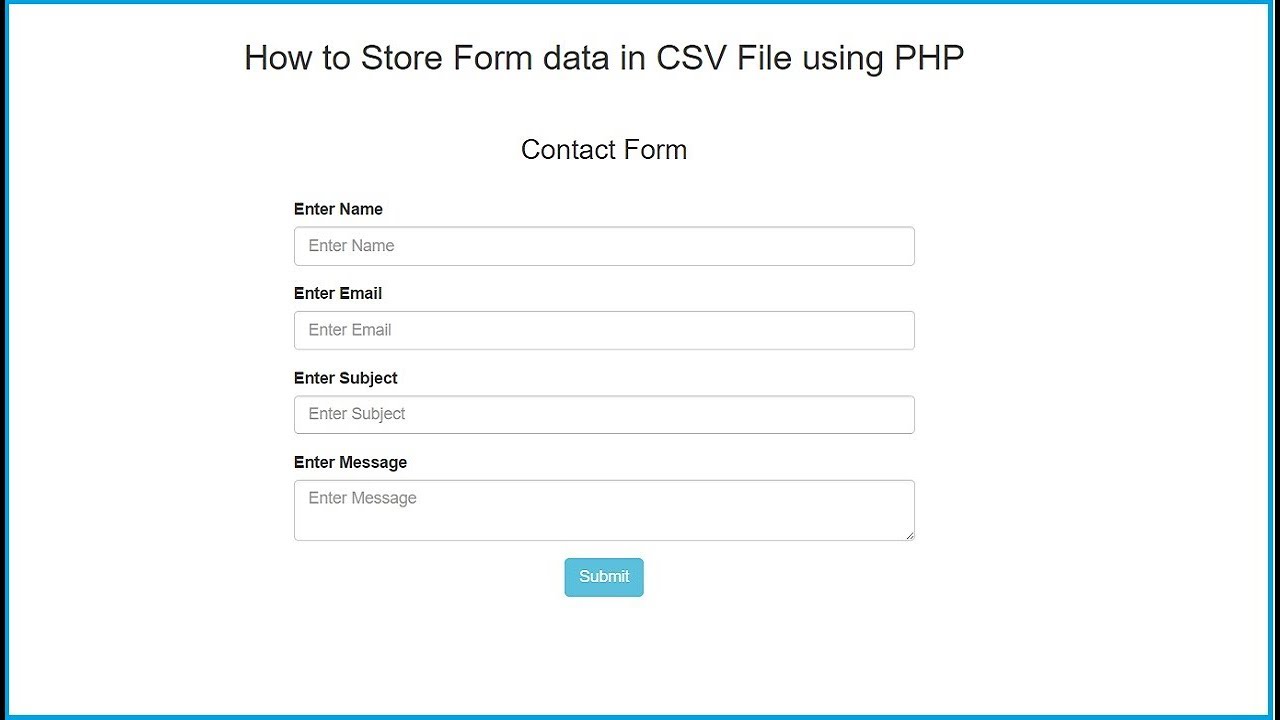Click inside the Enter Message textarea
The height and width of the screenshot is (720, 1280).
[604, 510]
